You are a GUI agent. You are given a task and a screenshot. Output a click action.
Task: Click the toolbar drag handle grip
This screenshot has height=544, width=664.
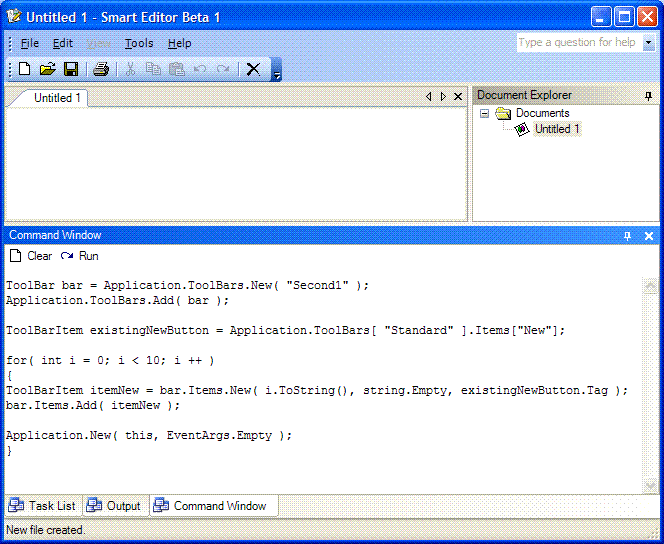click(x=11, y=69)
